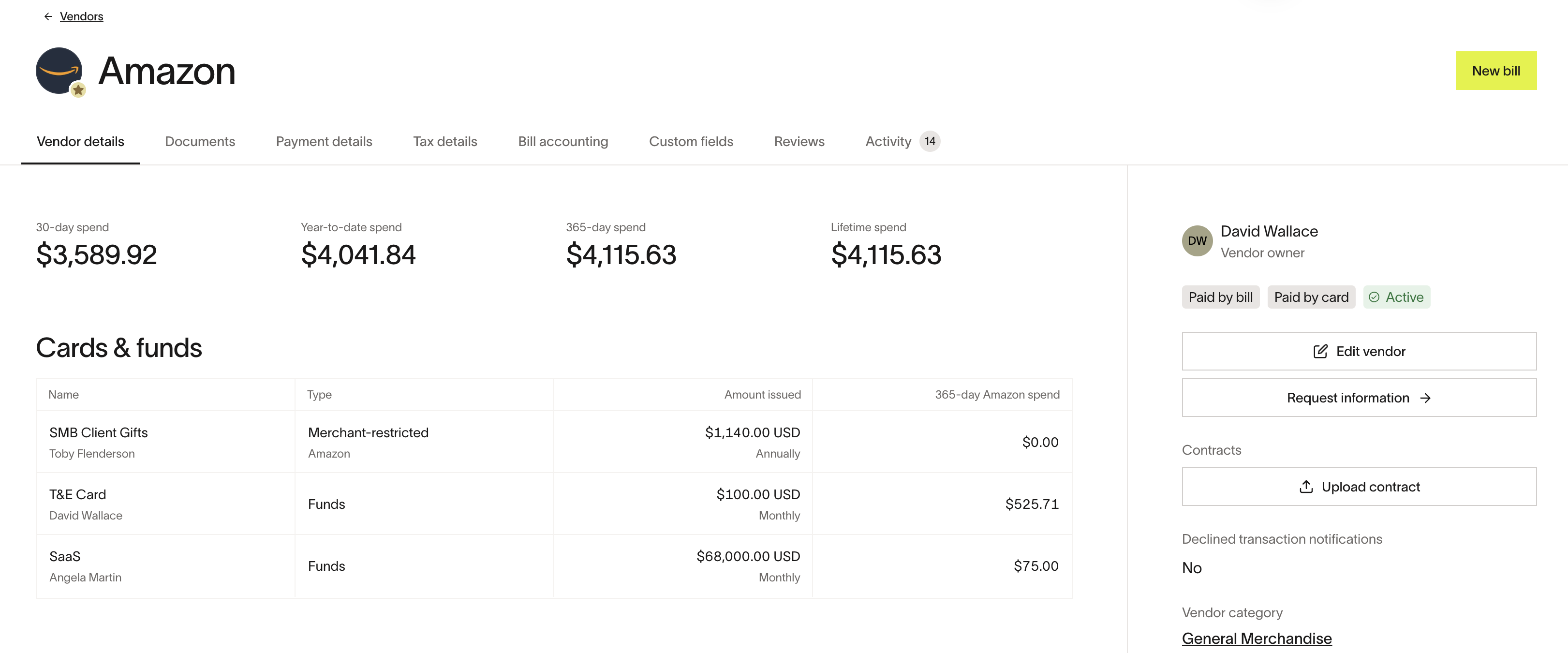This screenshot has height=653, width=1568.
Task: Click the Year-to-date spend $4,041.84
Action: click(x=358, y=254)
